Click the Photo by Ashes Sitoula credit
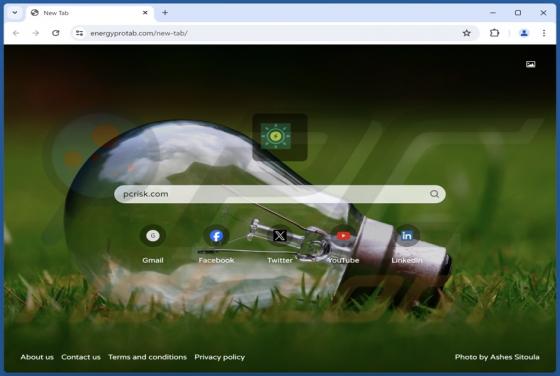This screenshot has height=376, width=560. point(497,357)
